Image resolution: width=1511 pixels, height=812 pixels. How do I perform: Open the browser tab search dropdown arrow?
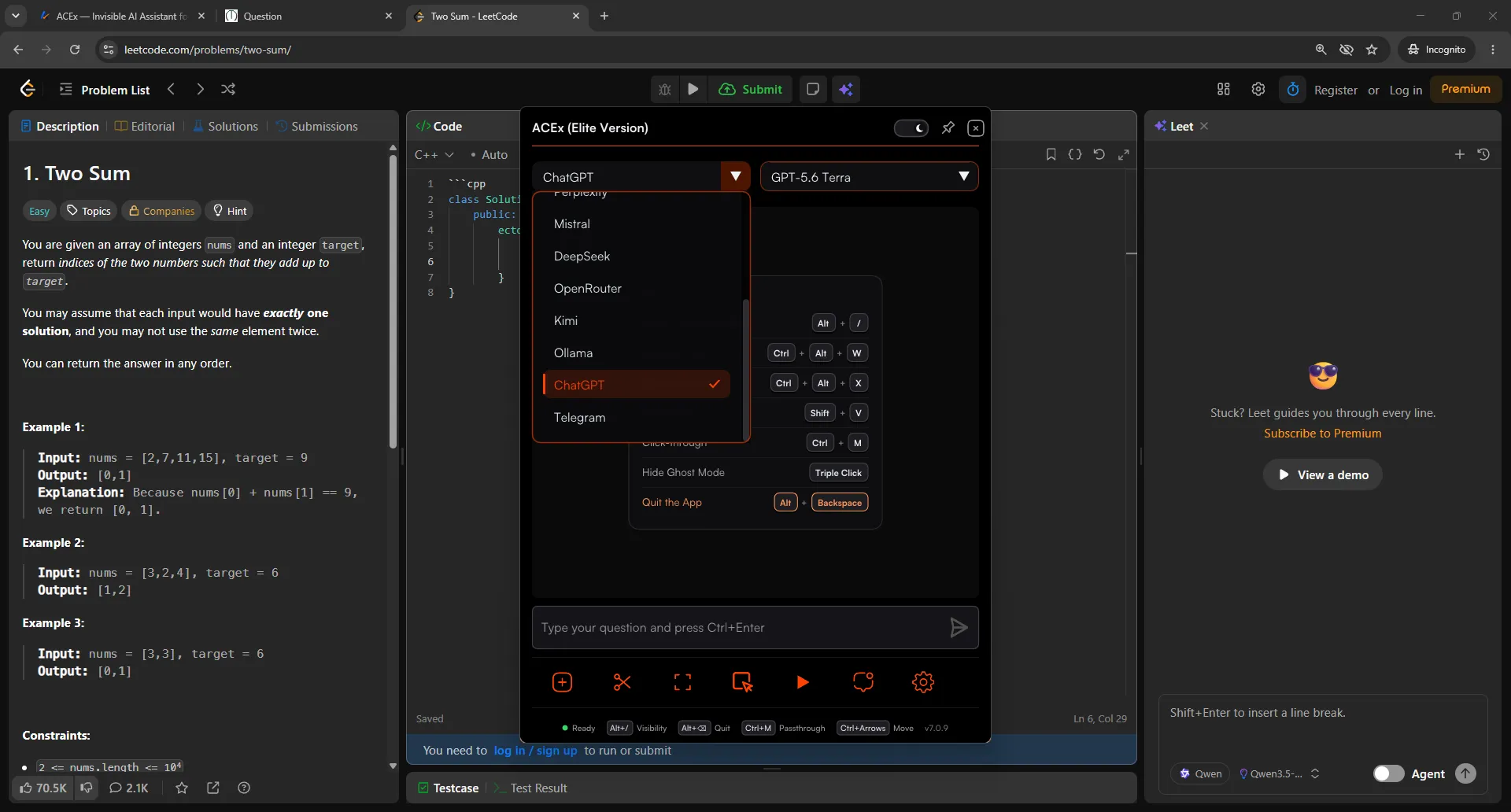tap(15, 16)
